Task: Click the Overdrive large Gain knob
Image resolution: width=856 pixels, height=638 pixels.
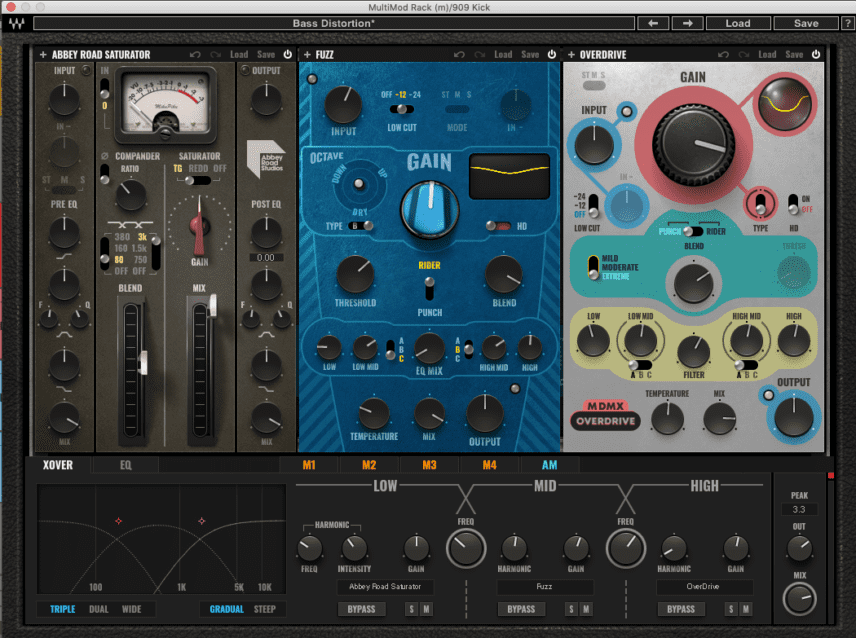Action: point(694,143)
